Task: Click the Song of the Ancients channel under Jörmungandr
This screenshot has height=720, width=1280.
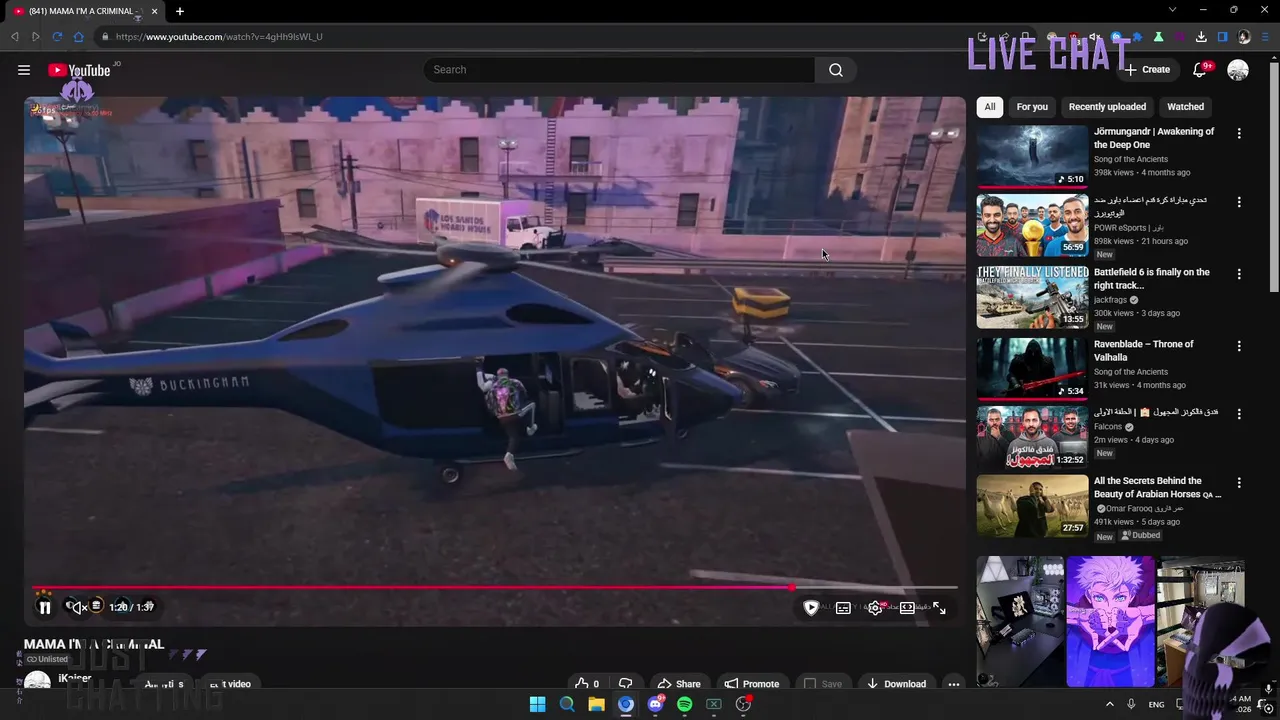Action: pyautogui.click(x=1131, y=159)
